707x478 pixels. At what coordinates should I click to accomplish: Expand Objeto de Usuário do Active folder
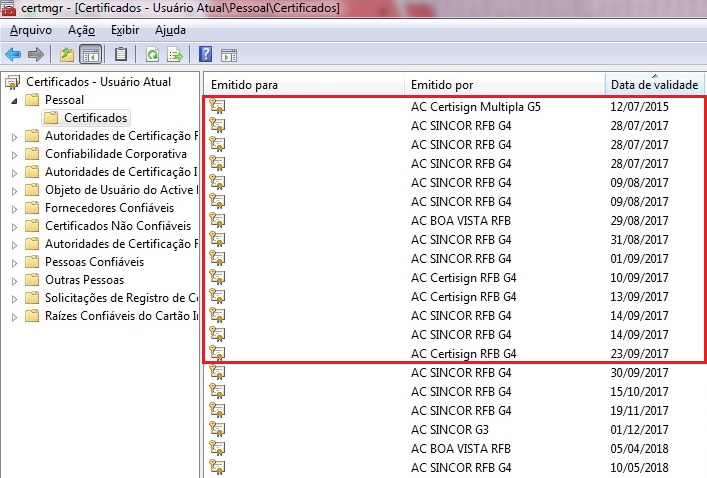tap(14, 191)
